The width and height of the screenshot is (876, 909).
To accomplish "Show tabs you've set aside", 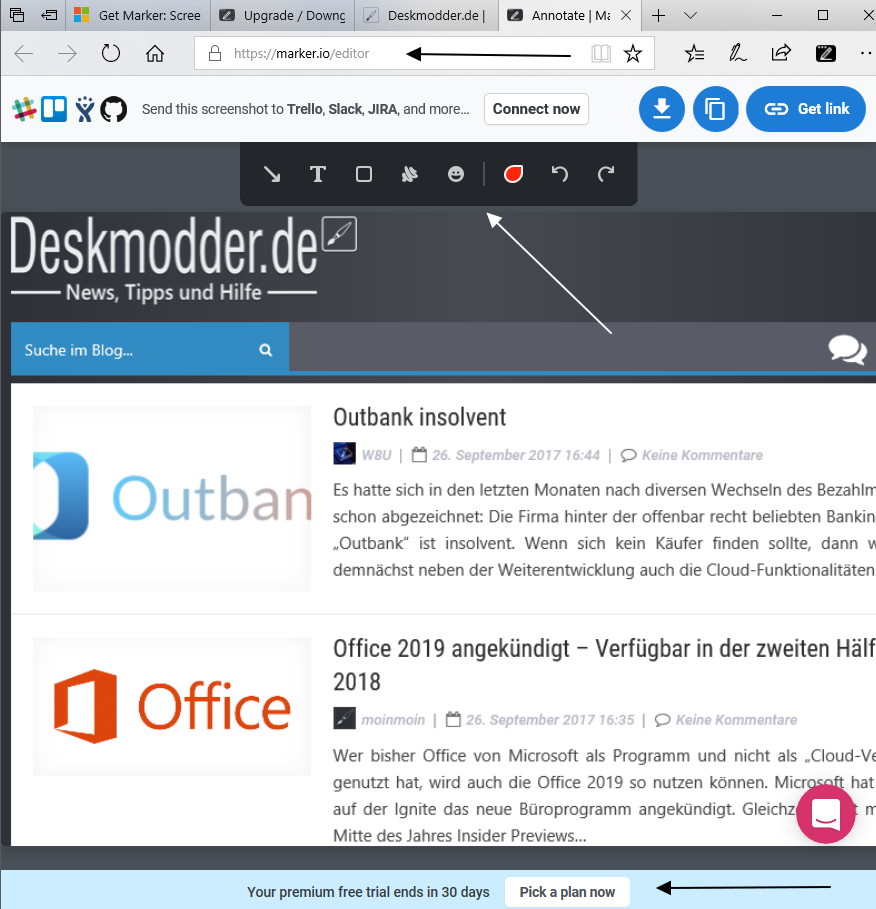I will coord(17,15).
